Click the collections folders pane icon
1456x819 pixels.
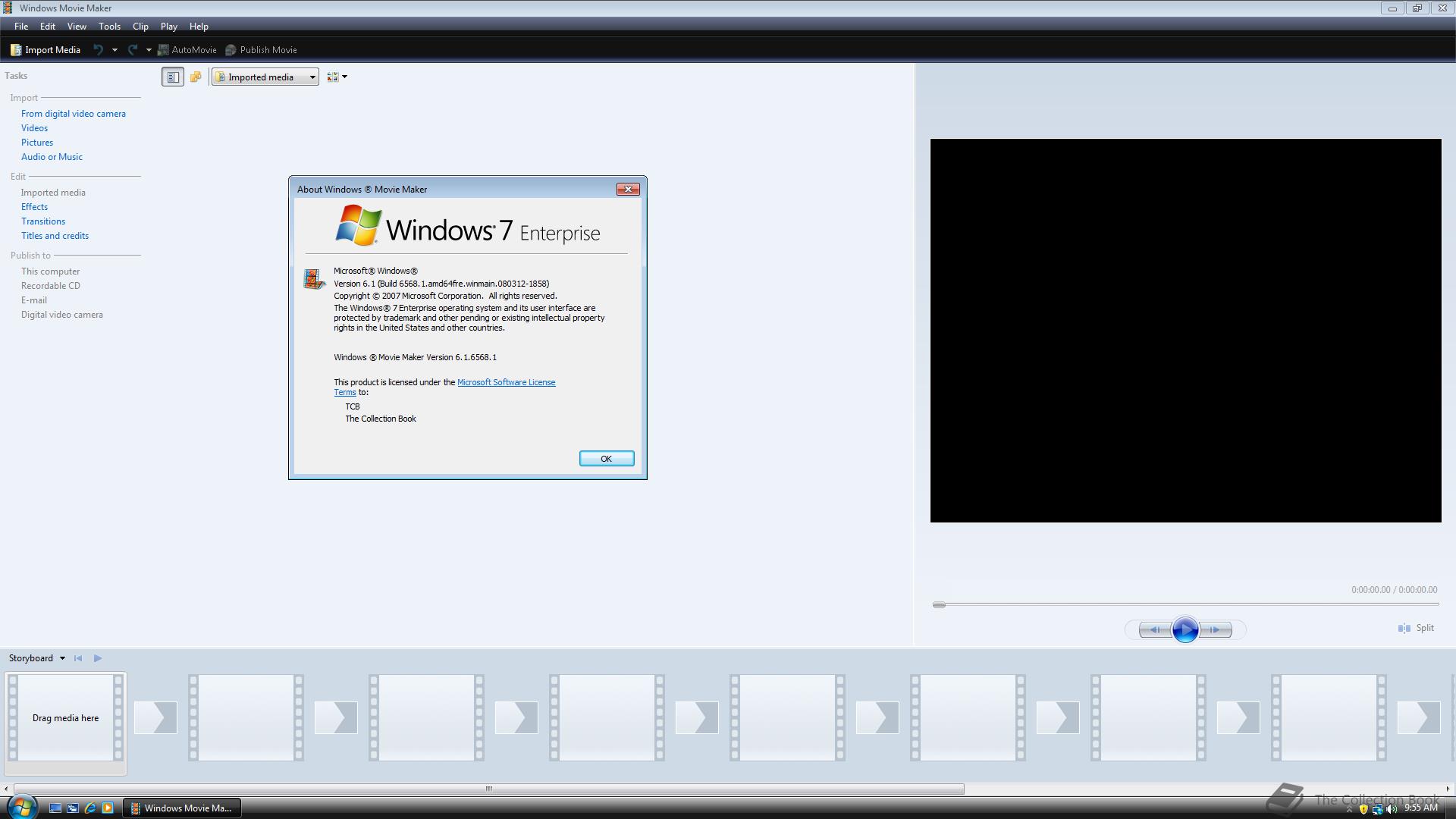point(196,77)
